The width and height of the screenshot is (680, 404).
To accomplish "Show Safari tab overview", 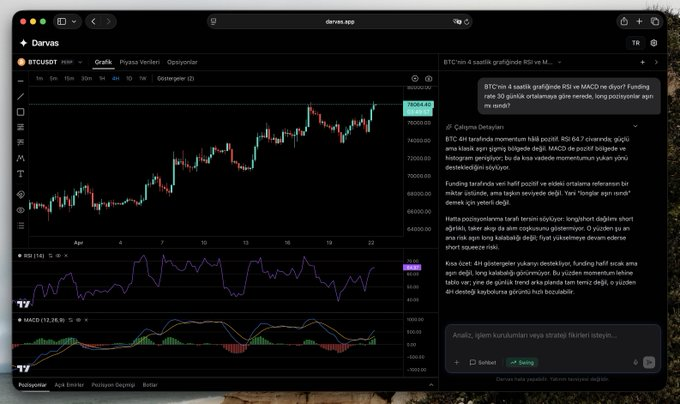I will coord(655,21).
